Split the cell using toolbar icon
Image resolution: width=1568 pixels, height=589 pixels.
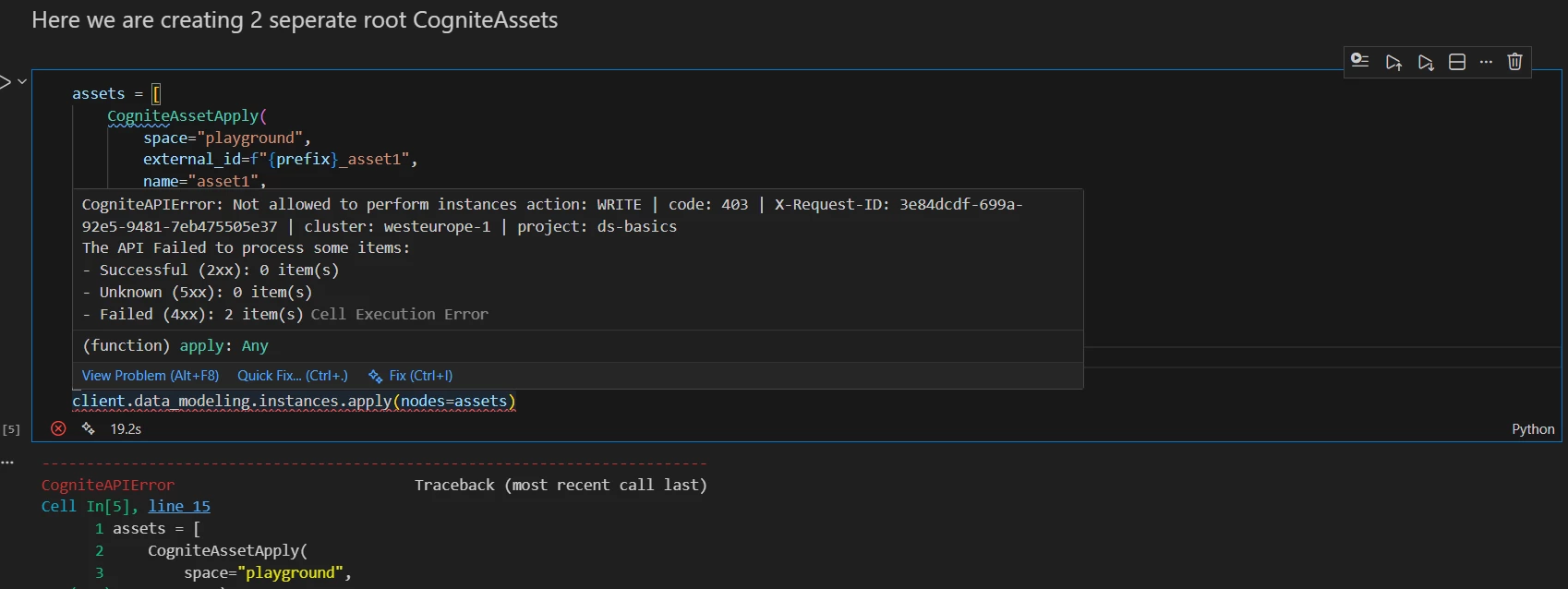click(1457, 62)
